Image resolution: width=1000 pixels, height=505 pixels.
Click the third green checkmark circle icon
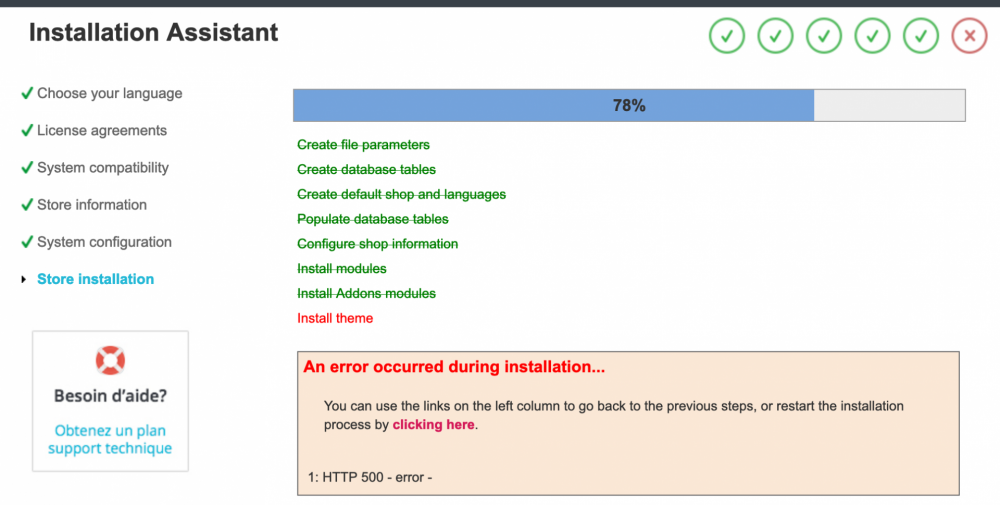pos(823,36)
